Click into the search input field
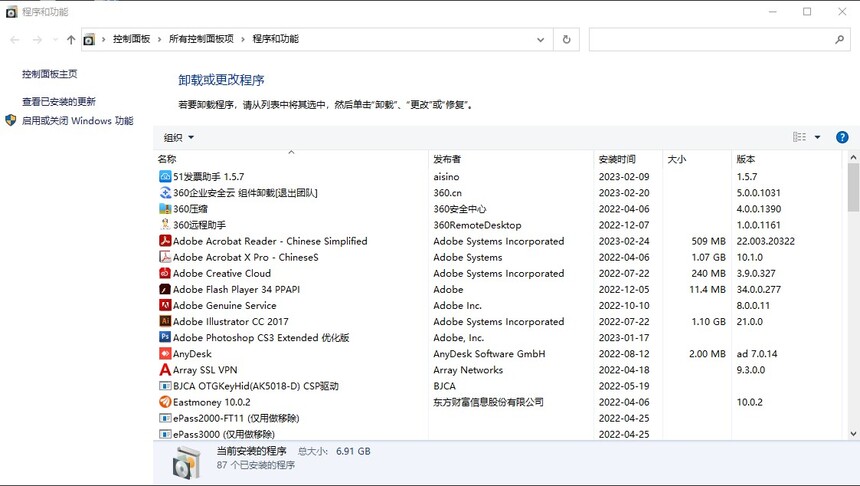The width and height of the screenshot is (860, 486). point(710,39)
